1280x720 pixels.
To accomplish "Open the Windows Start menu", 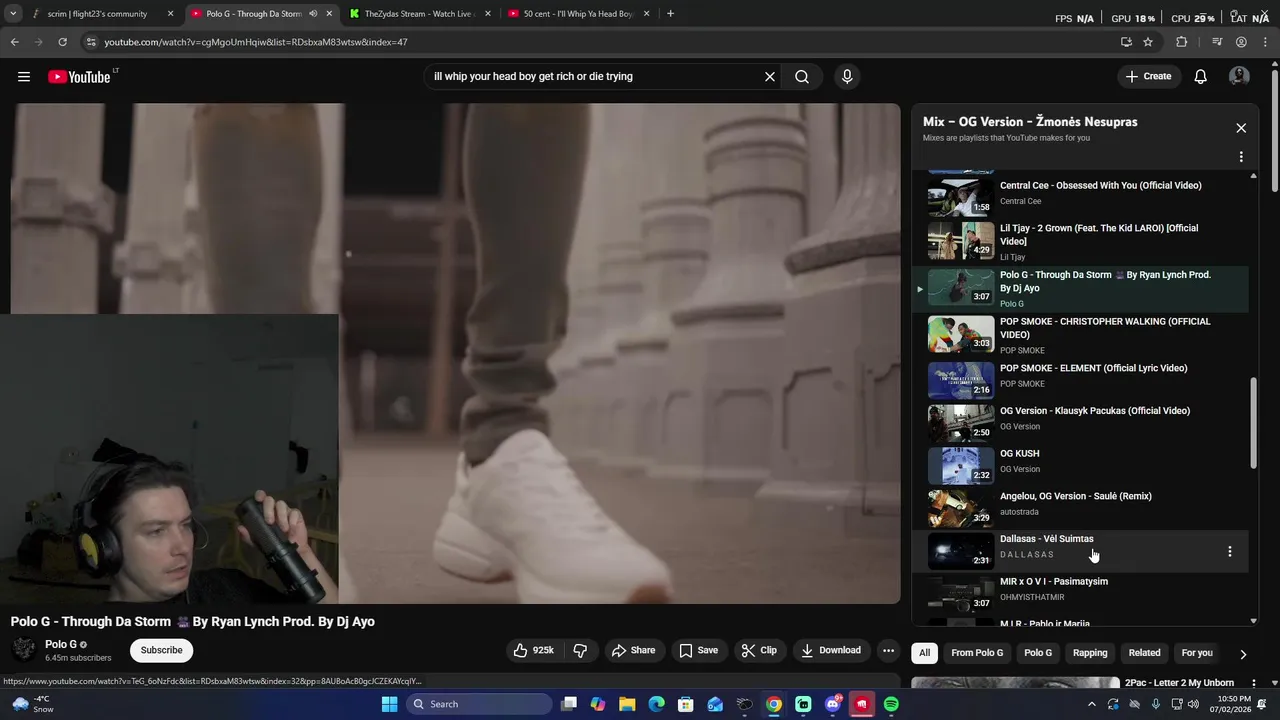I will (x=390, y=704).
